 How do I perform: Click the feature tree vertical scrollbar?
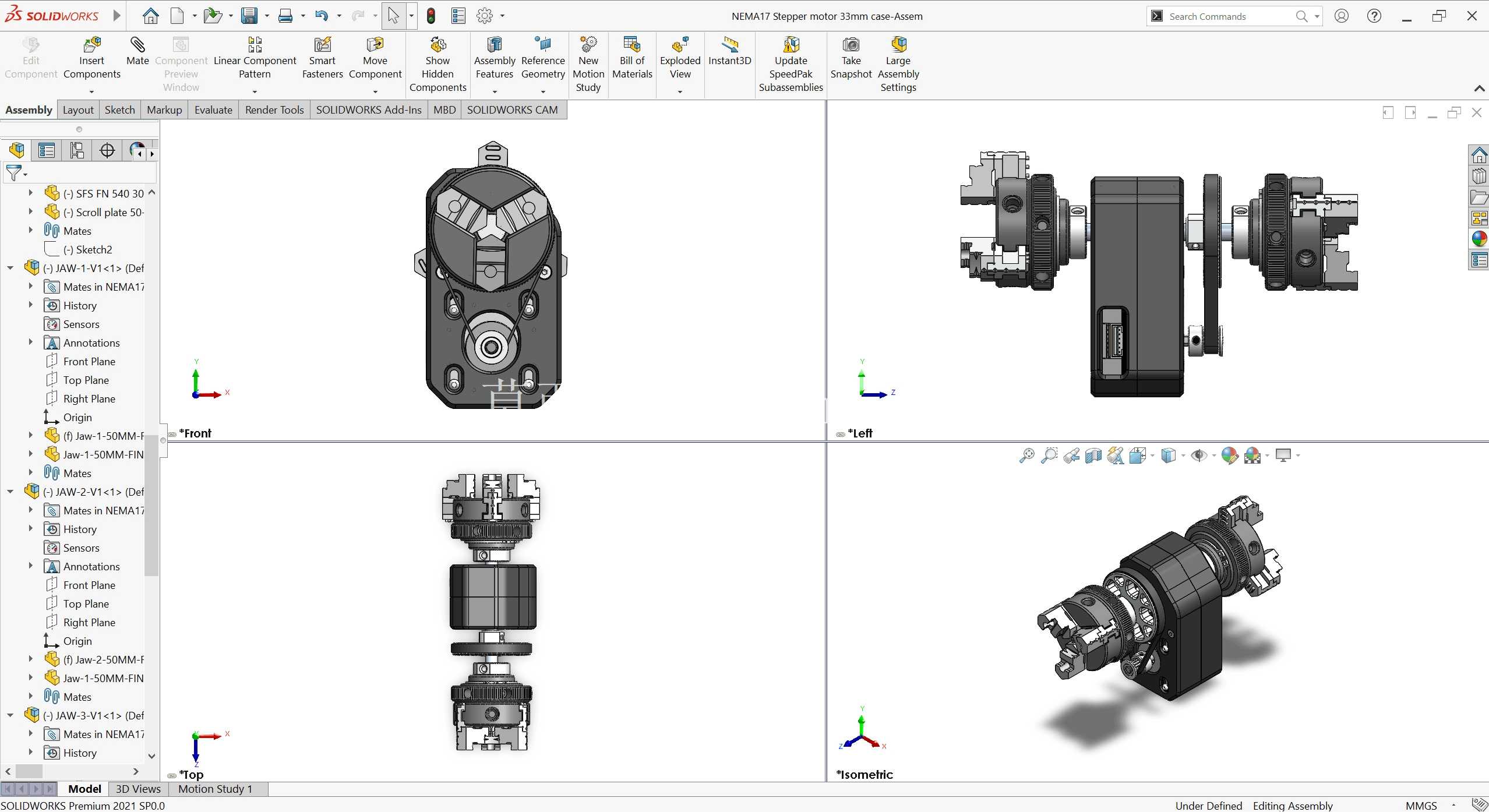[x=151, y=505]
